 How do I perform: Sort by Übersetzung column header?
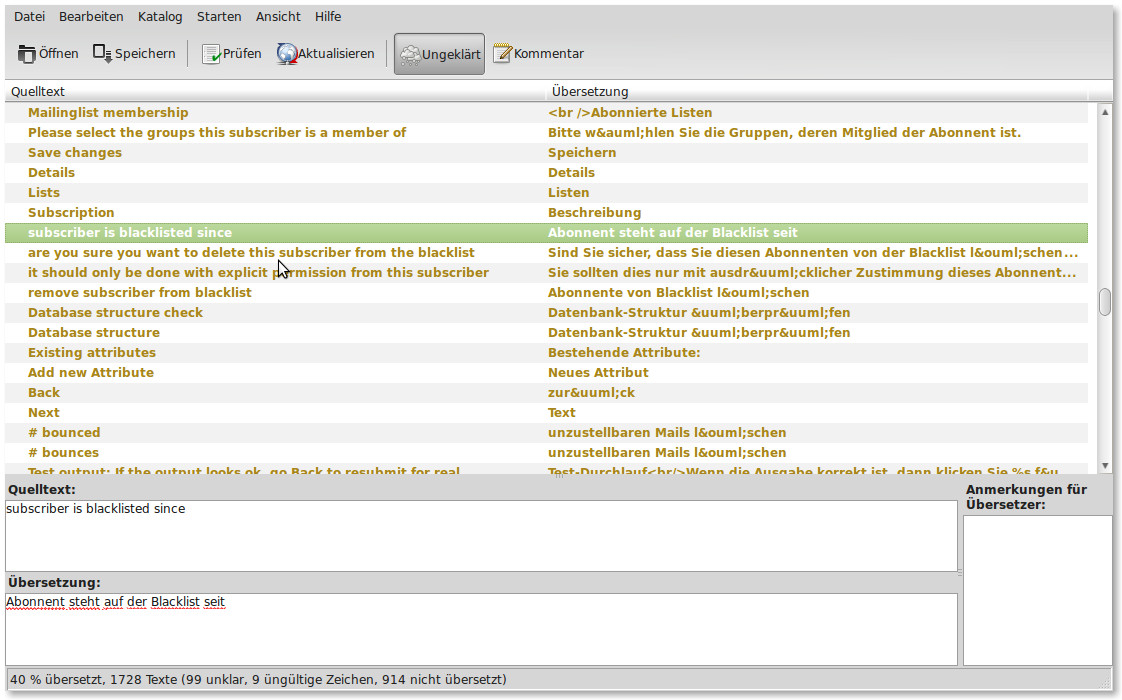817,92
